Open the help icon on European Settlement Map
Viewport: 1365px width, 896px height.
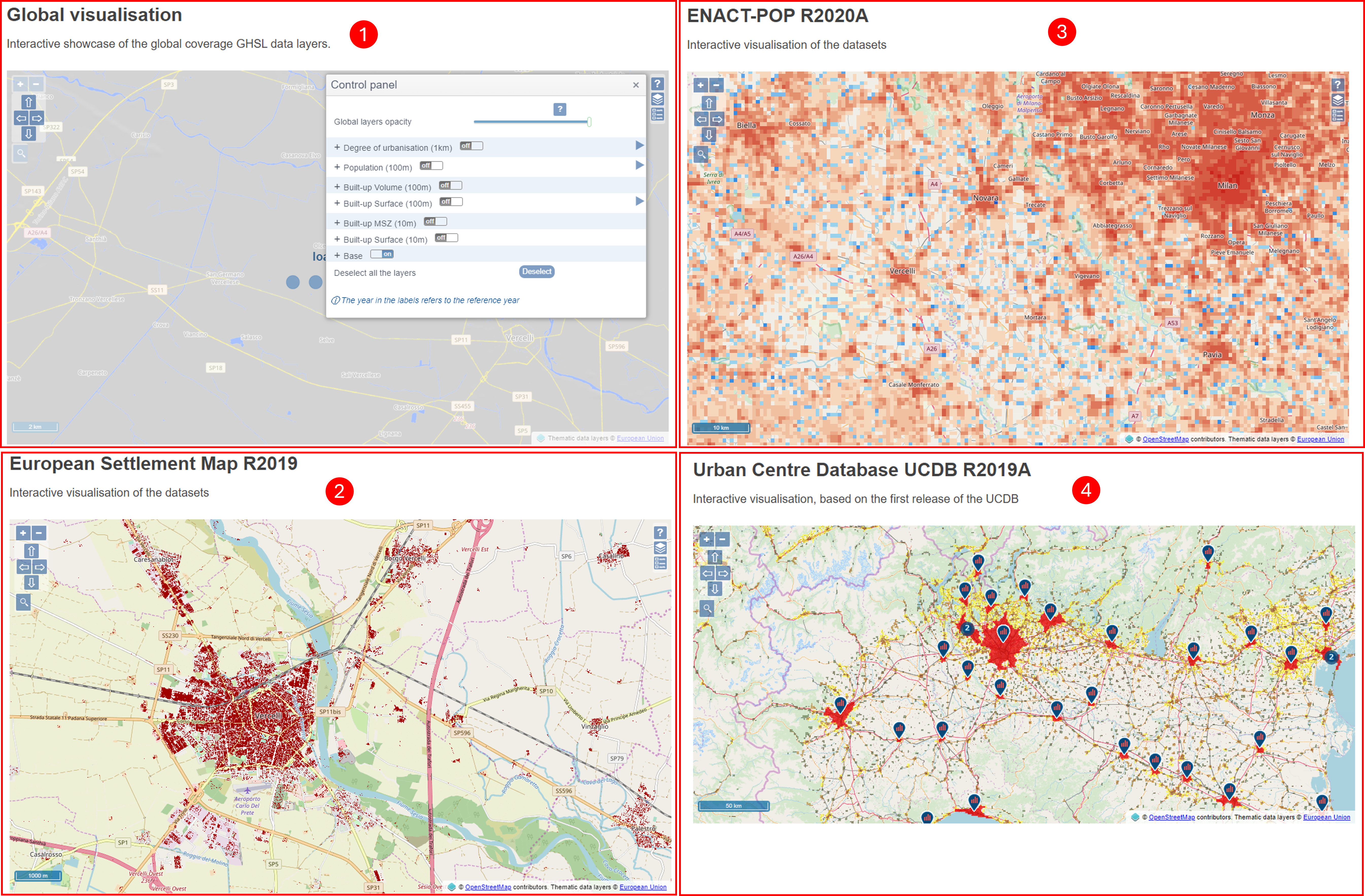coord(660,532)
